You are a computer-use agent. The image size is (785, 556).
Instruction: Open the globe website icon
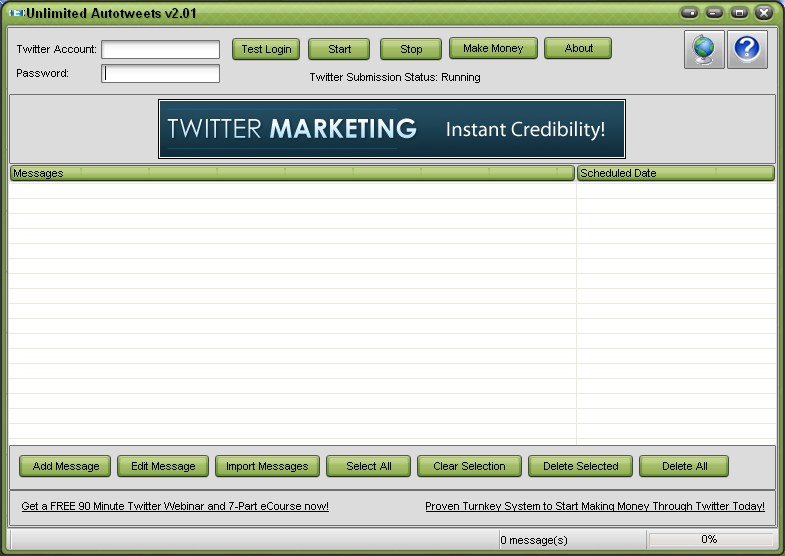click(x=704, y=50)
